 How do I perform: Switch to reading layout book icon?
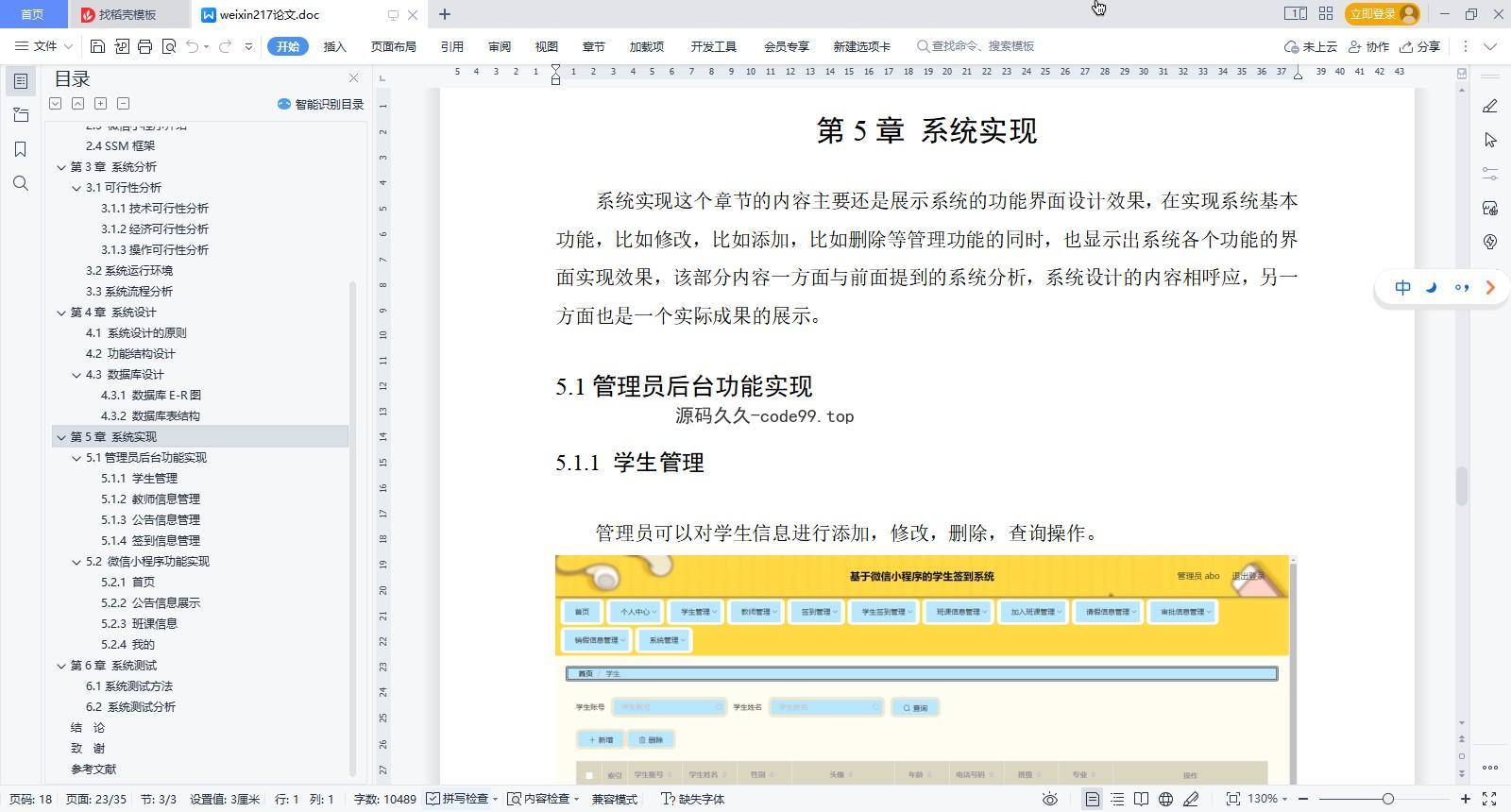pyautogui.click(x=1141, y=799)
